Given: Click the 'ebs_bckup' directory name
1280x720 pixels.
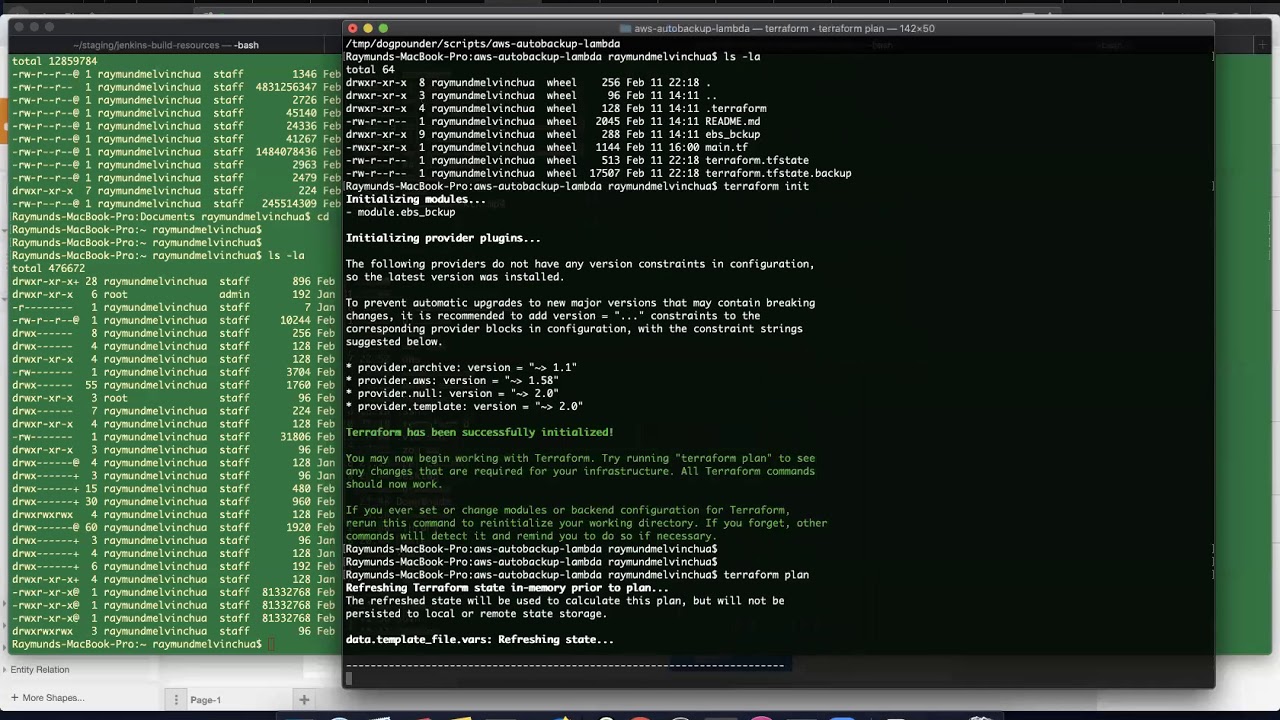Looking at the screenshot, I should [x=733, y=135].
